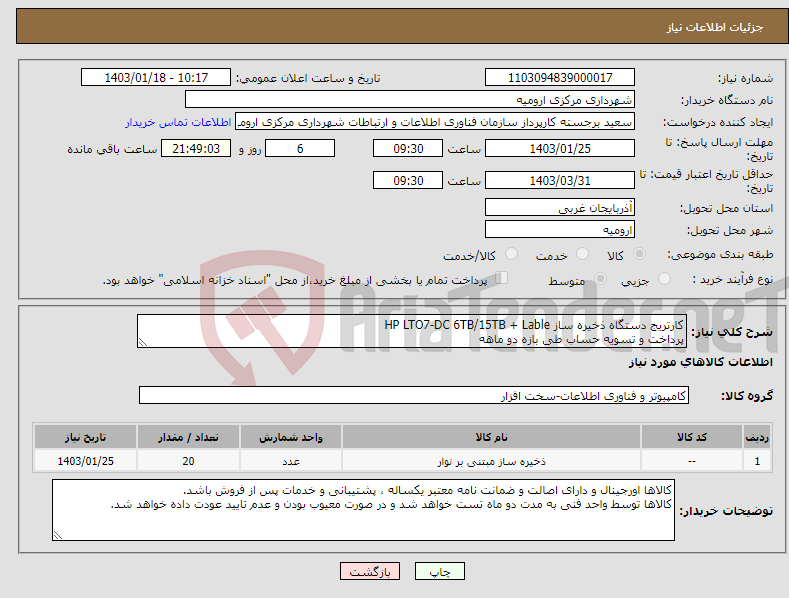Click the اطلاعات کالاهای مورد نیاز section heading
The image size is (789, 598).
point(700,362)
